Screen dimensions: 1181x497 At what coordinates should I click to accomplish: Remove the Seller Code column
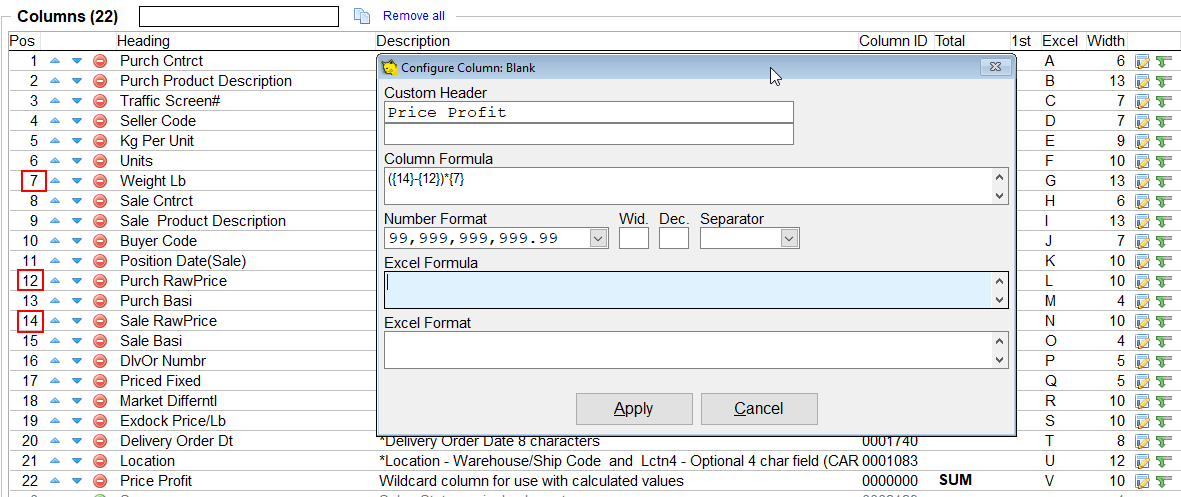[99, 121]
